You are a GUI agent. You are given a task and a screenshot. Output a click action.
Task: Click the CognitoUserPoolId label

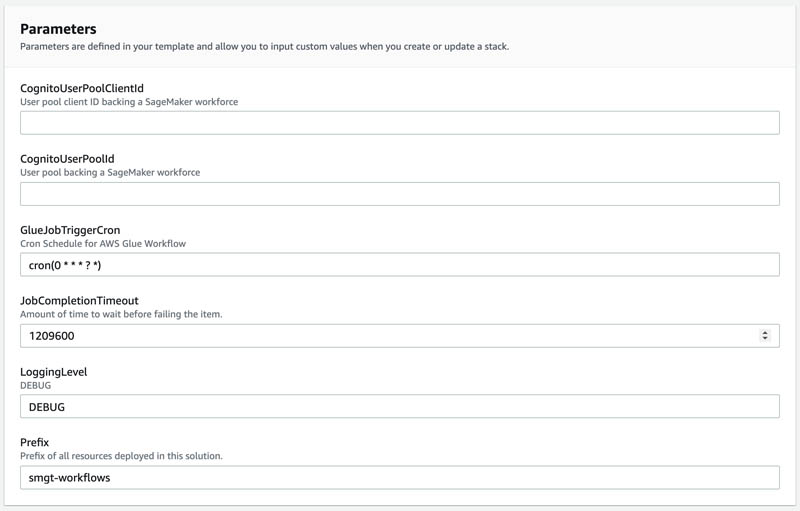[67, 159]
